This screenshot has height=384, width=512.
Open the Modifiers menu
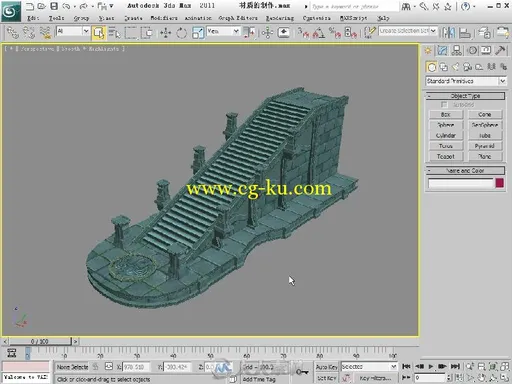pos(164,18)
